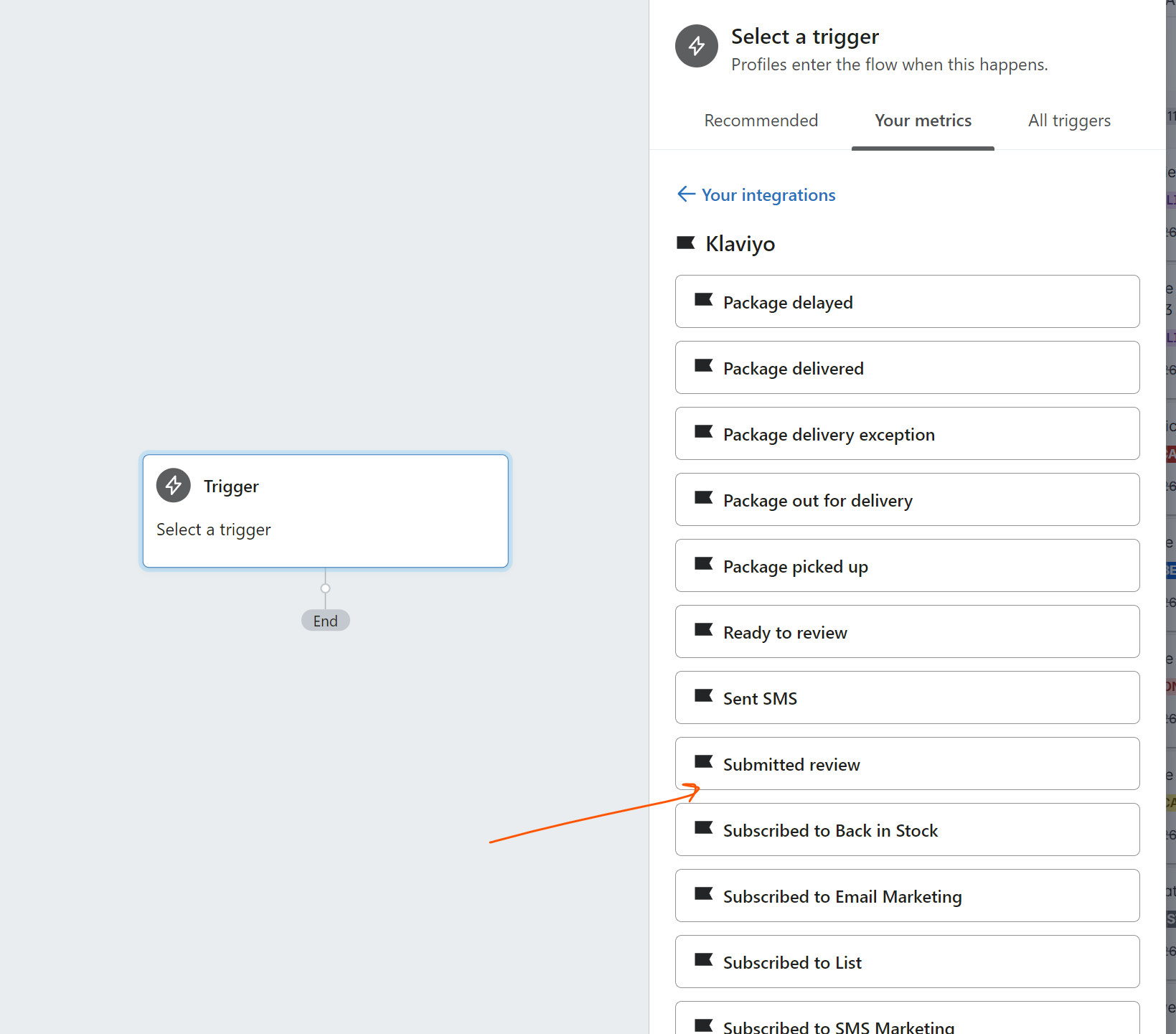Choose Subscribed to Email Marketing trigger

(907, 896)
